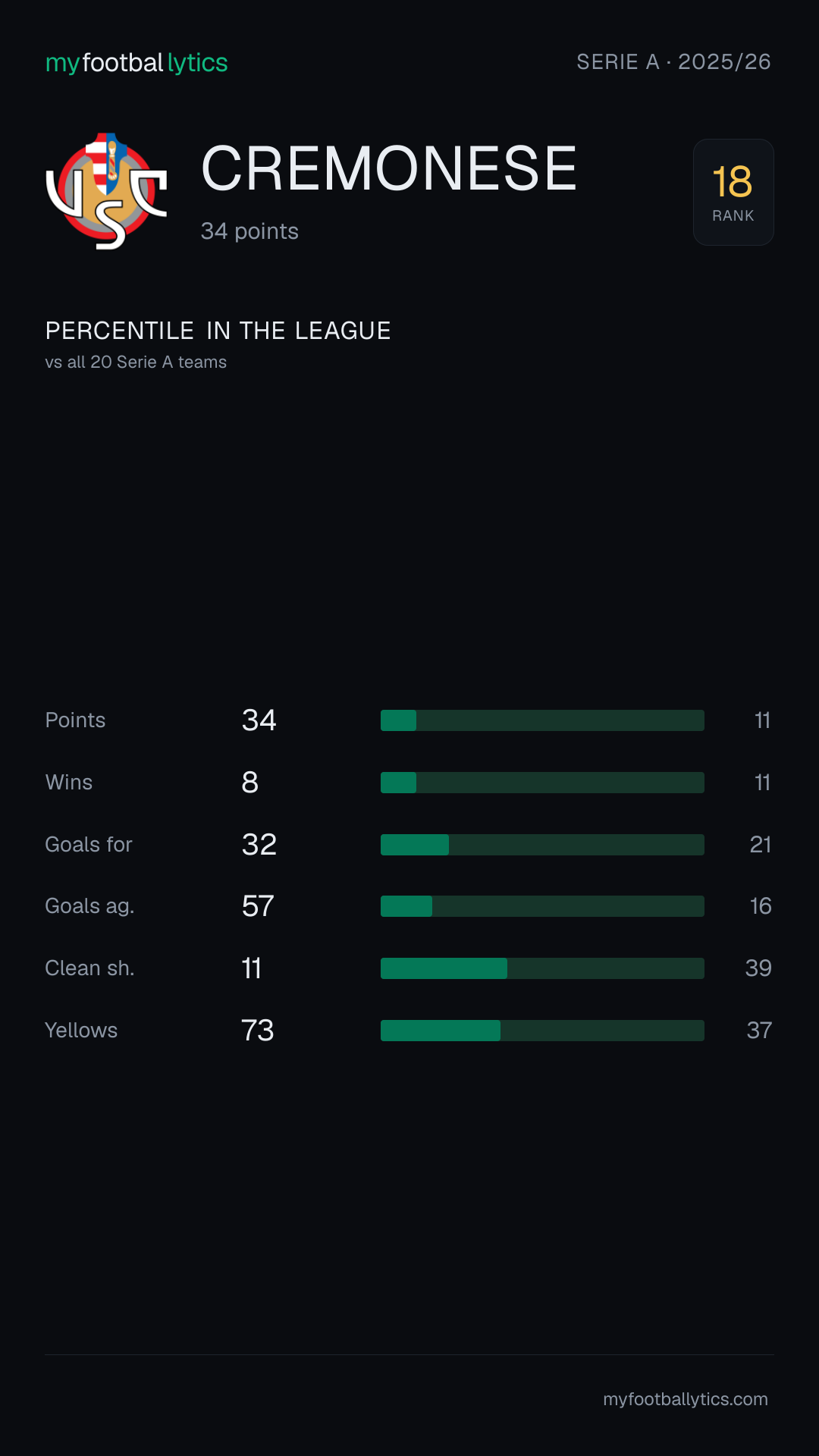Select the Clean sh. stat label
This screenshot has width=819, height=1456.
click(x=89, y=968)
